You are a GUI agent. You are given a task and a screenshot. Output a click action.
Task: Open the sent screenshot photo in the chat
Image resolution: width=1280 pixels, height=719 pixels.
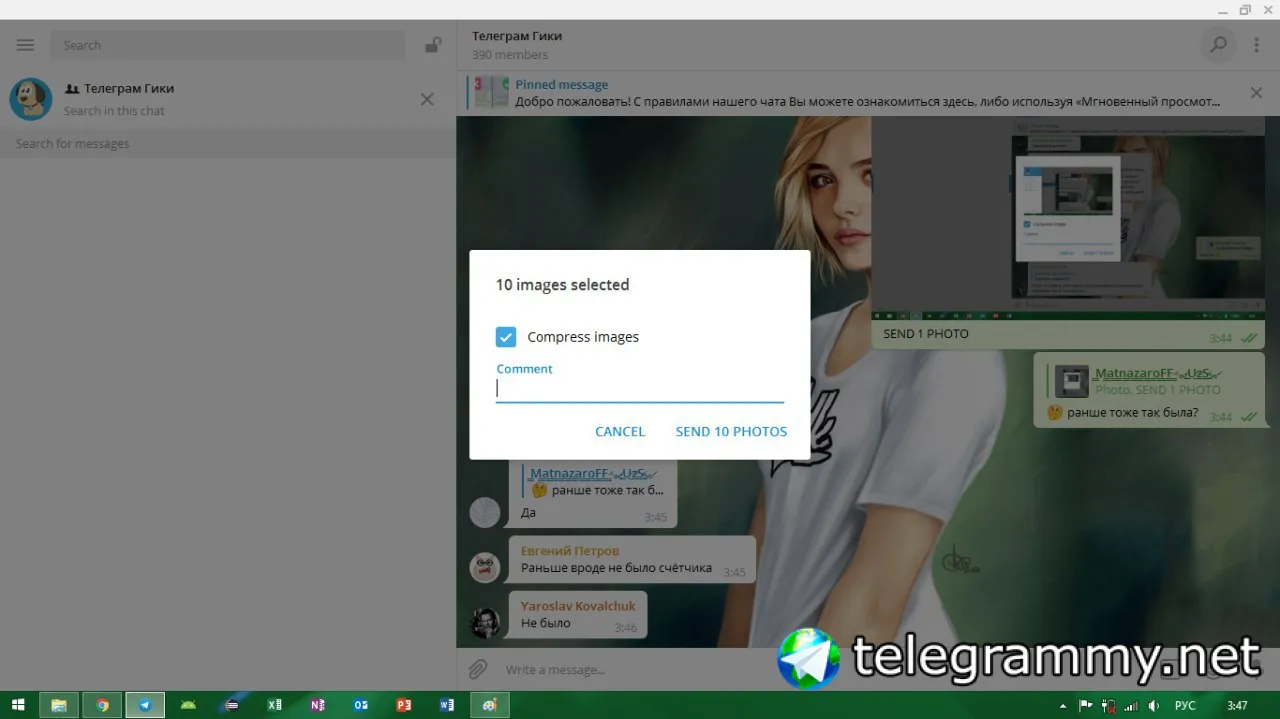1068,218
